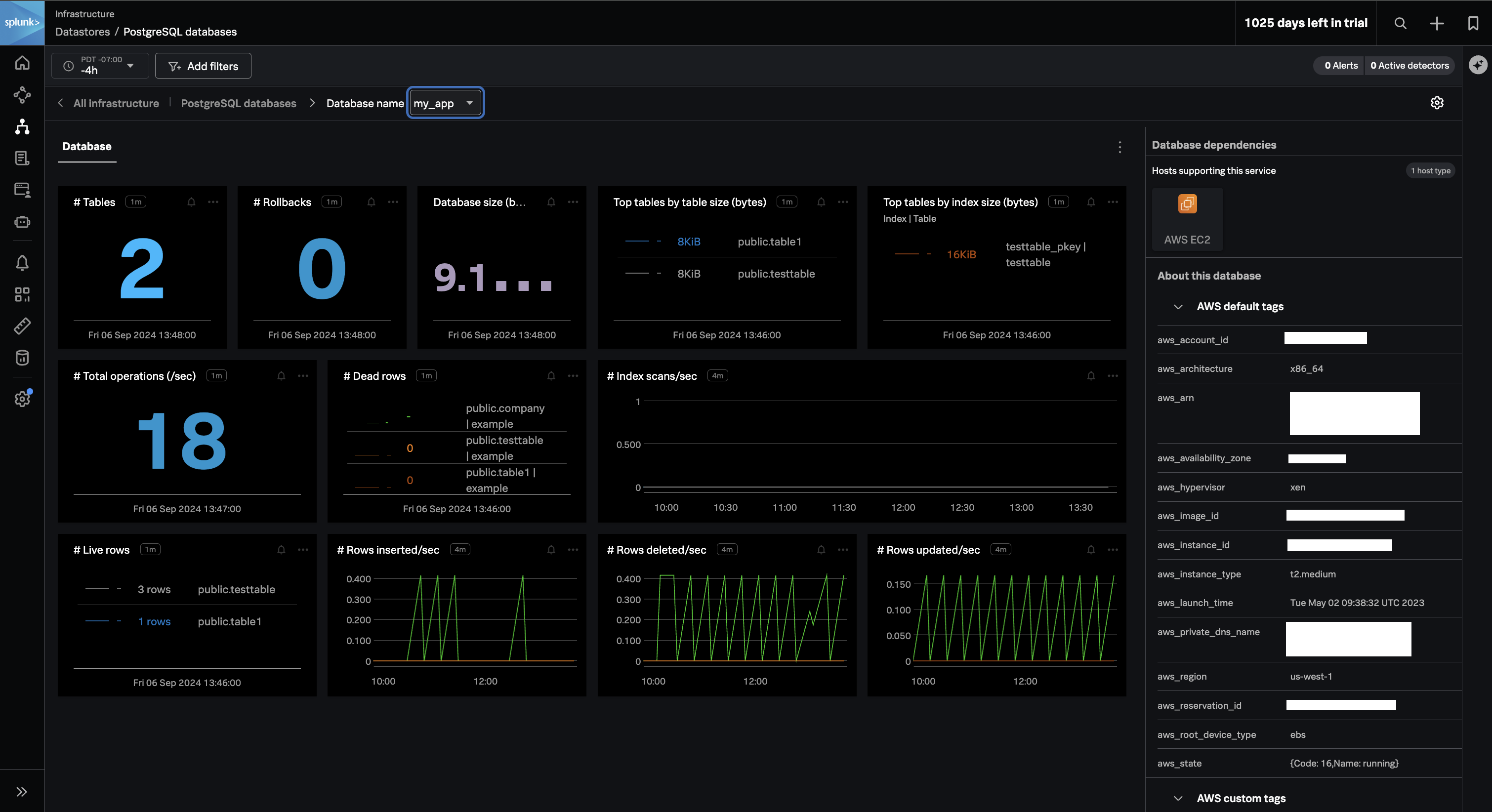Go to PostgreSQL databases breadcrumb
The width and height of the screenshot is (1492, 812).
pyautogui.click(x=238, y=103)
